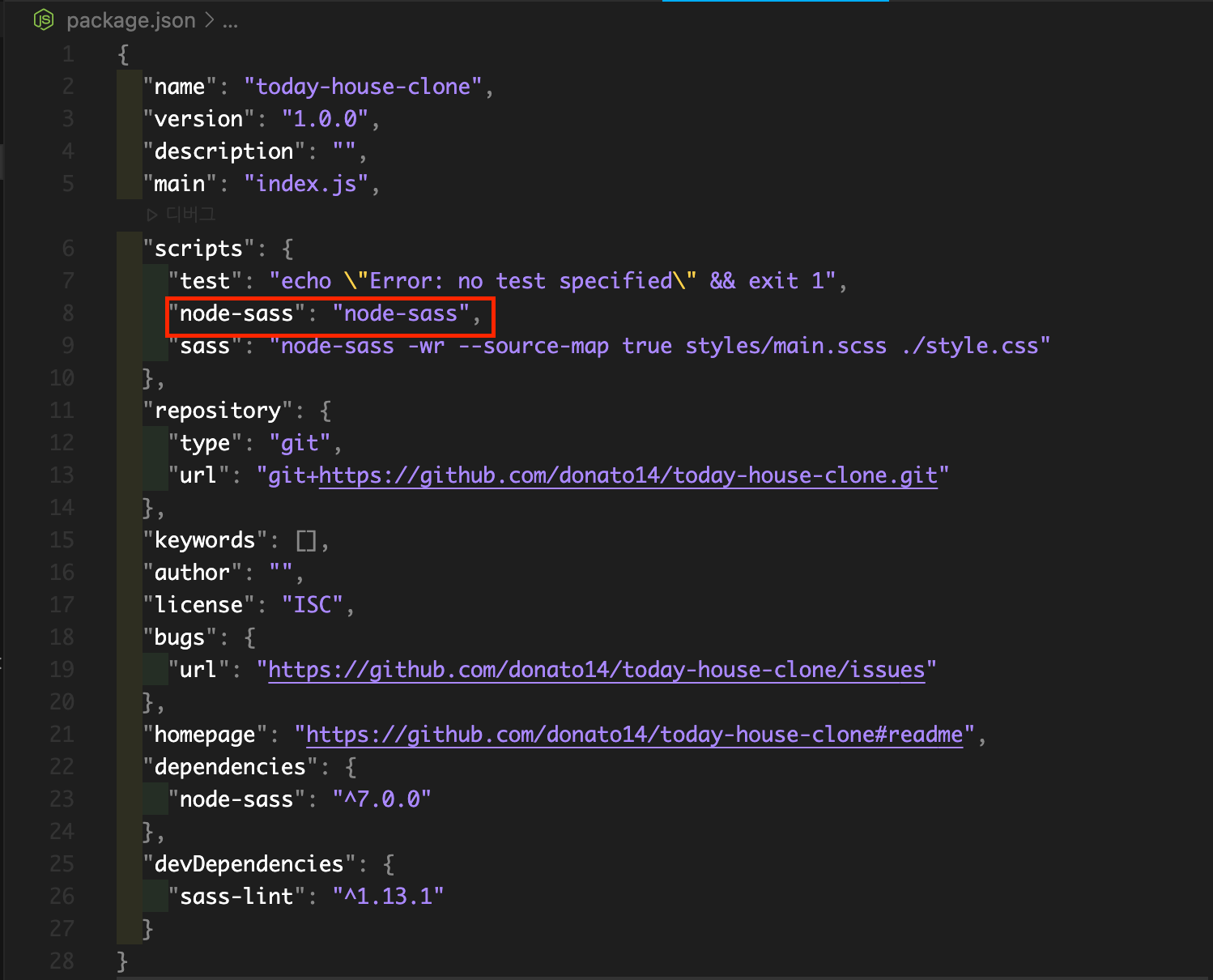Click the "node-sass" script key on line 8
The width and height of the screenshot is (1213, 980).
236,313
